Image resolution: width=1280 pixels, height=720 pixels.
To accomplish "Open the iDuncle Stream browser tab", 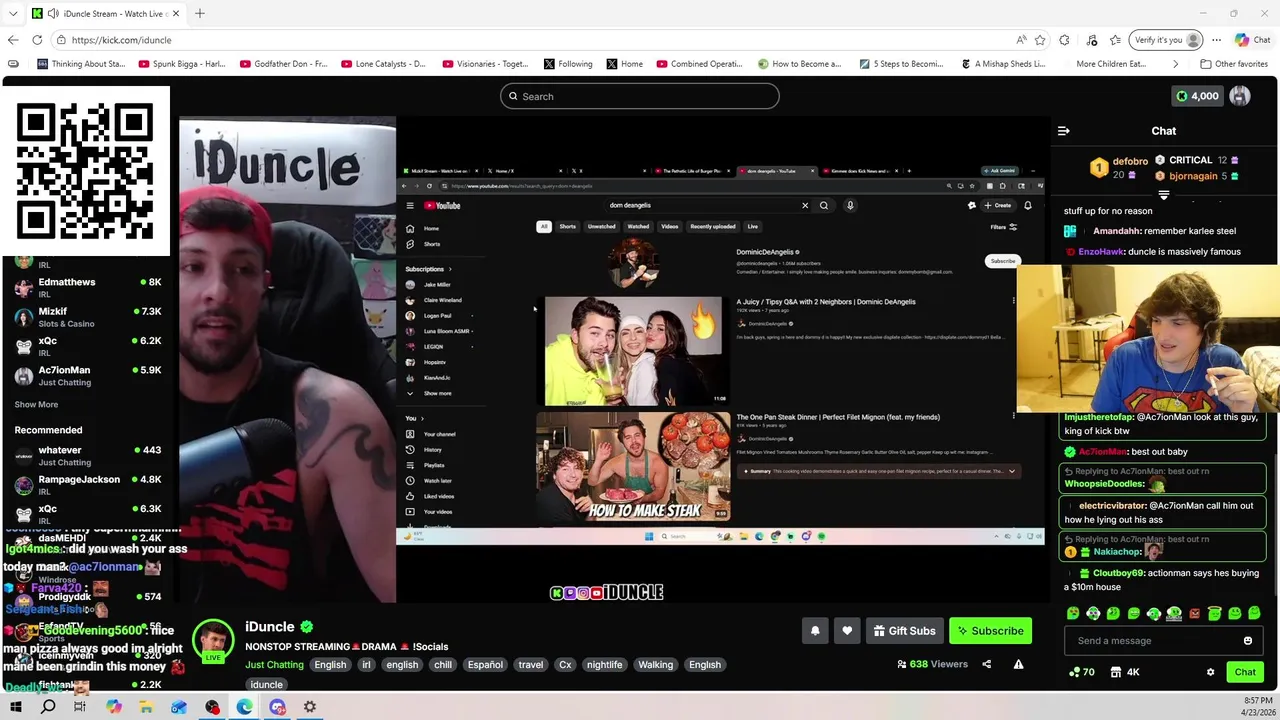I will coord(107,14).
